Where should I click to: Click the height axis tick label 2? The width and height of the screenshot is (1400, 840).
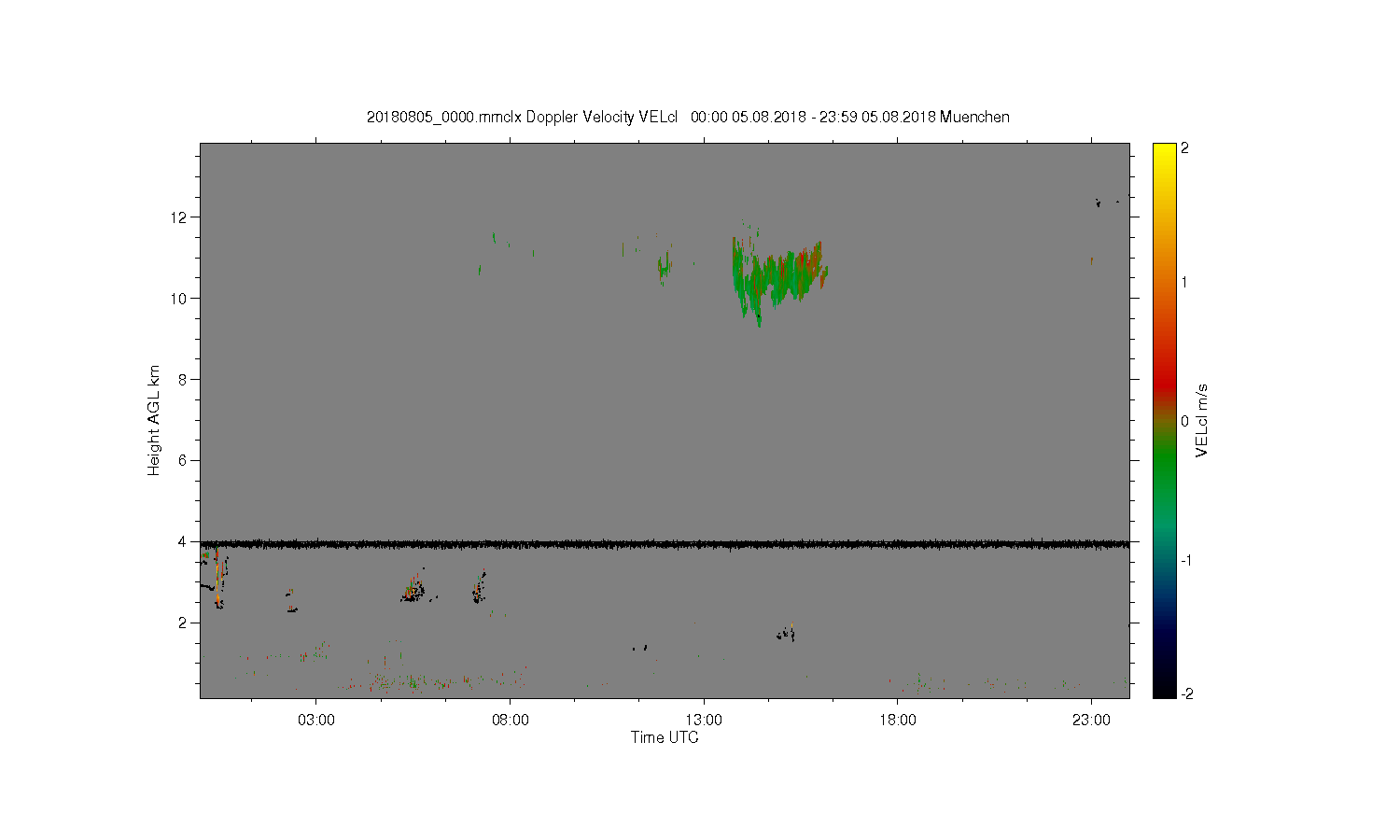pyautogui.click(x=184, y=623)
